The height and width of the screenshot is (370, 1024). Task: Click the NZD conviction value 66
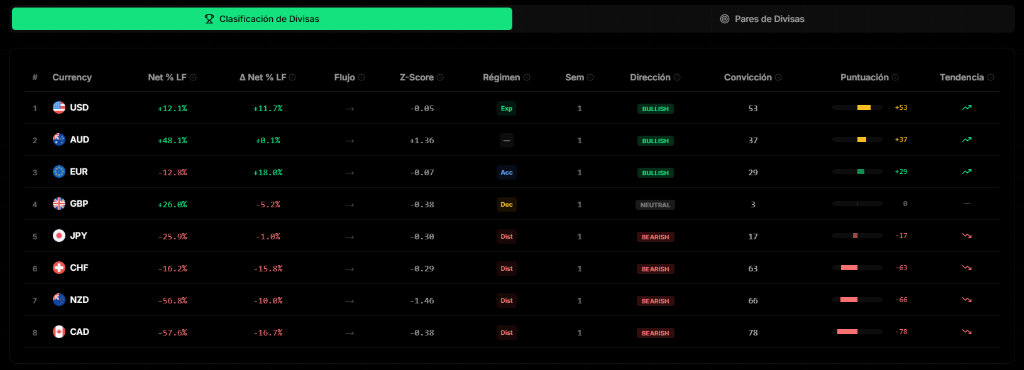point(753,300)
